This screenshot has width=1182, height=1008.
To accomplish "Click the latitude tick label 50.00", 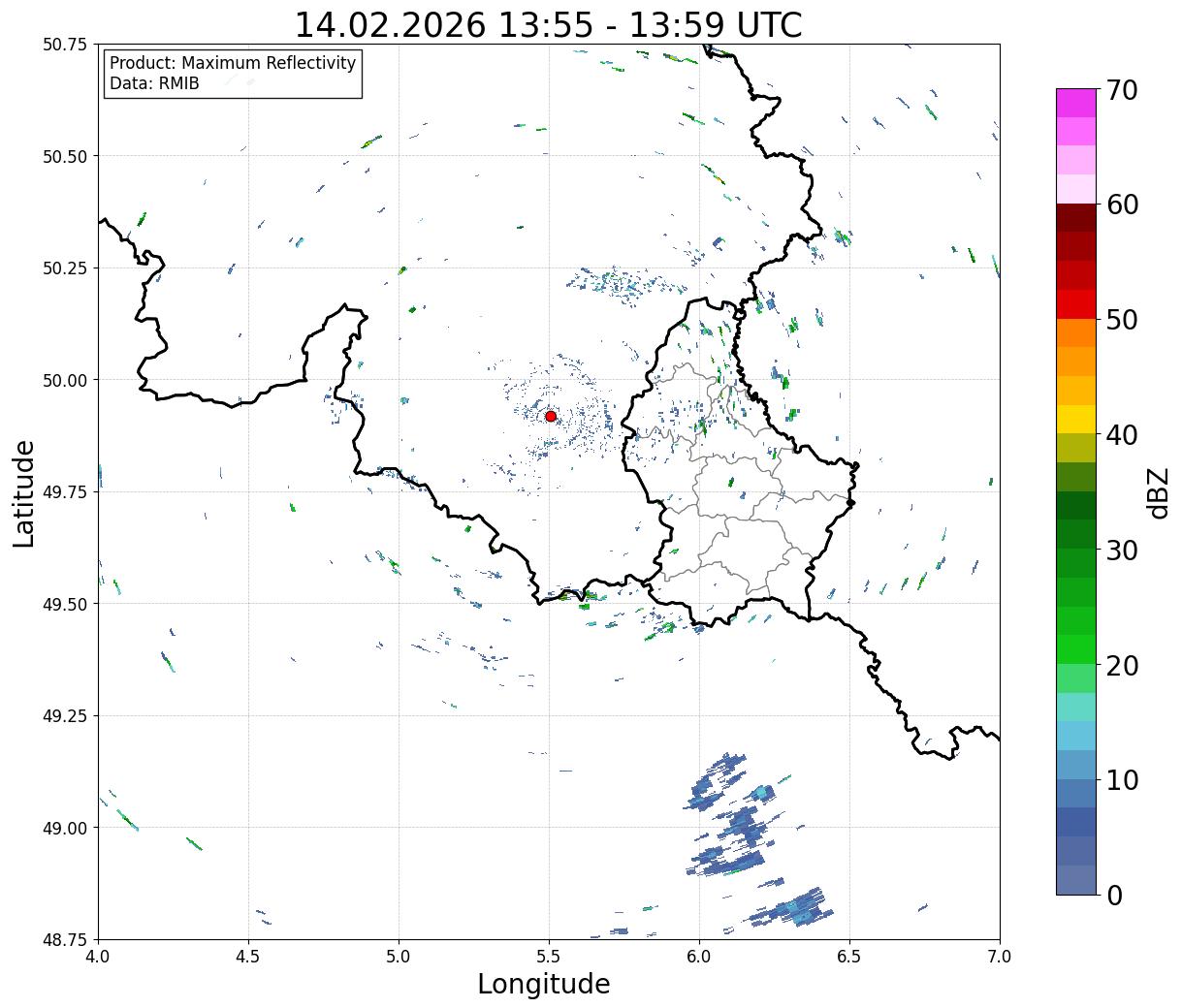I will pyautogui.click(x=65, y=380).
